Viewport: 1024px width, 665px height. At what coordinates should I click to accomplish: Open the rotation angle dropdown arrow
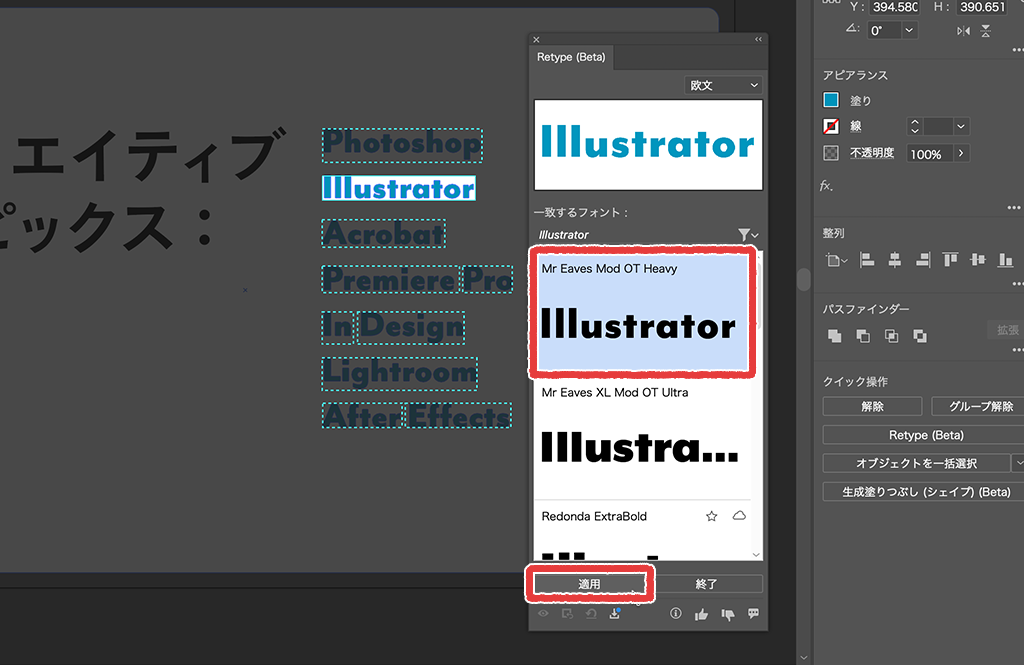[x=909, y=31]
